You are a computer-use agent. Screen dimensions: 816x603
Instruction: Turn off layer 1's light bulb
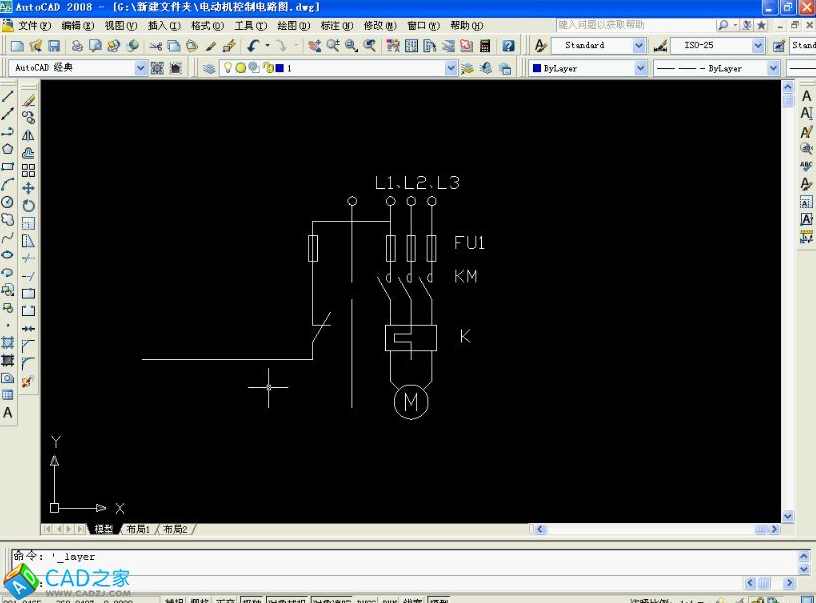point(229,67)
